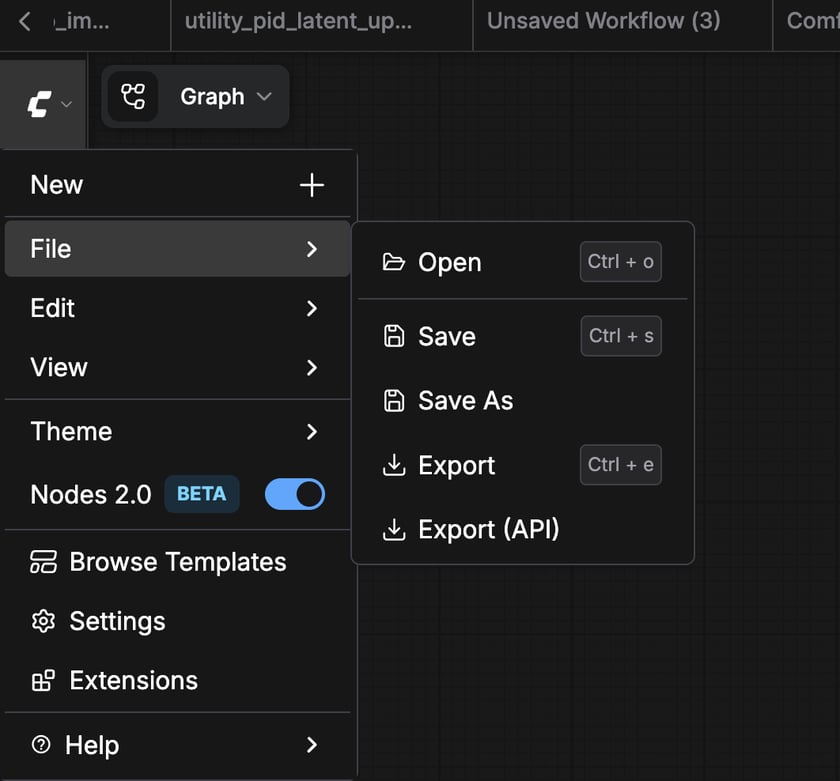Click the Ctrl + e shortcut badge

coord(620,465)
